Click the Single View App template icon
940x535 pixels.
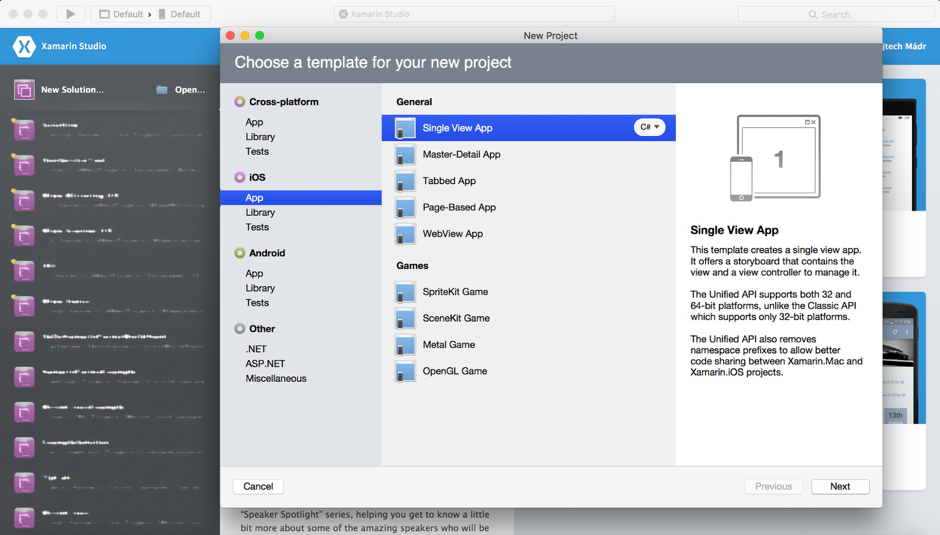(405, 128)
